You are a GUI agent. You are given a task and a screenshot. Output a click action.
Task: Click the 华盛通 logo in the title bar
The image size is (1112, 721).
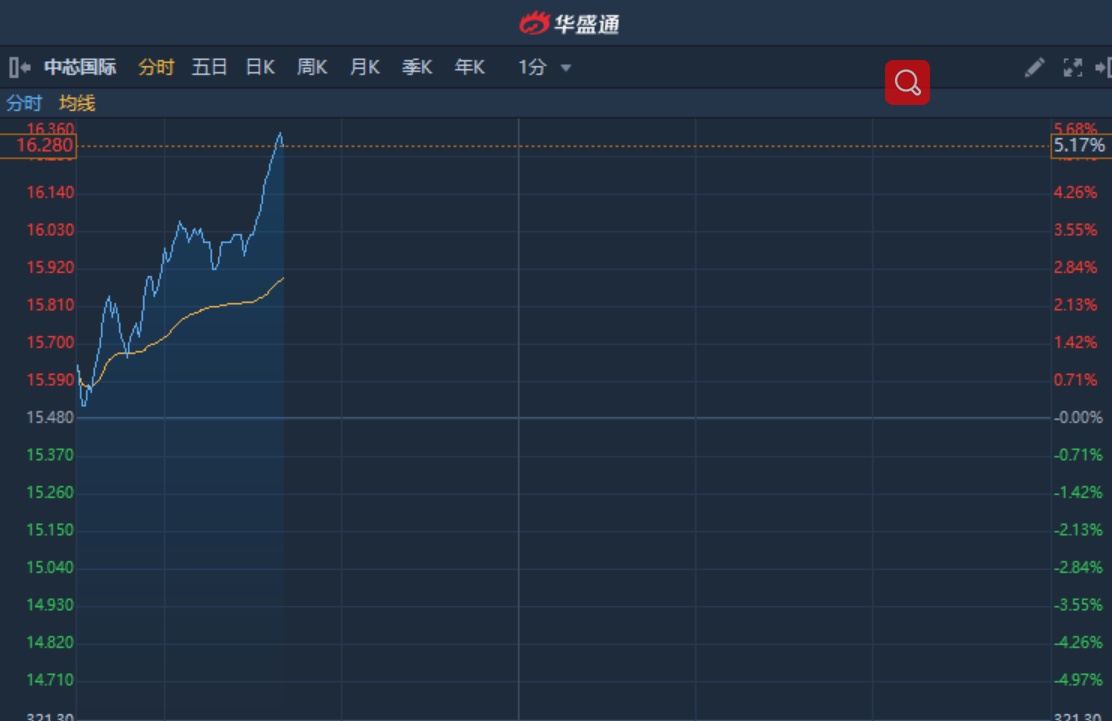pos(570,23)
